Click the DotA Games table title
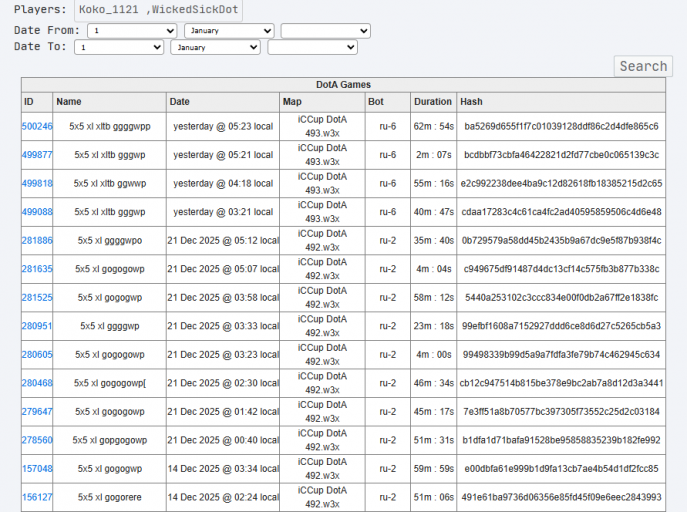The image size is (687, 512). 344,85
